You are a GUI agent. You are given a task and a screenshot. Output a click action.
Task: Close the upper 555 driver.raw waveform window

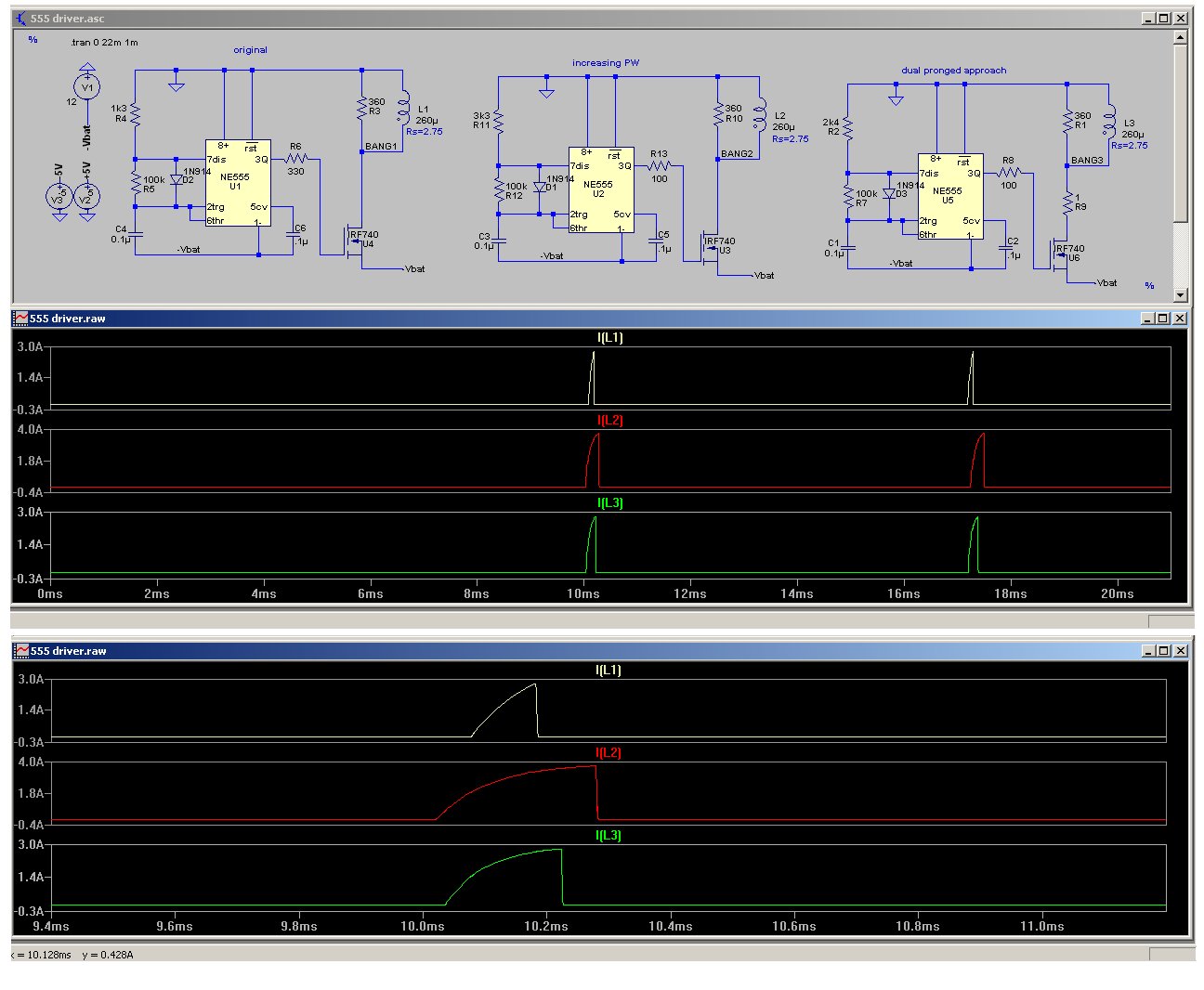(1180, 319)
